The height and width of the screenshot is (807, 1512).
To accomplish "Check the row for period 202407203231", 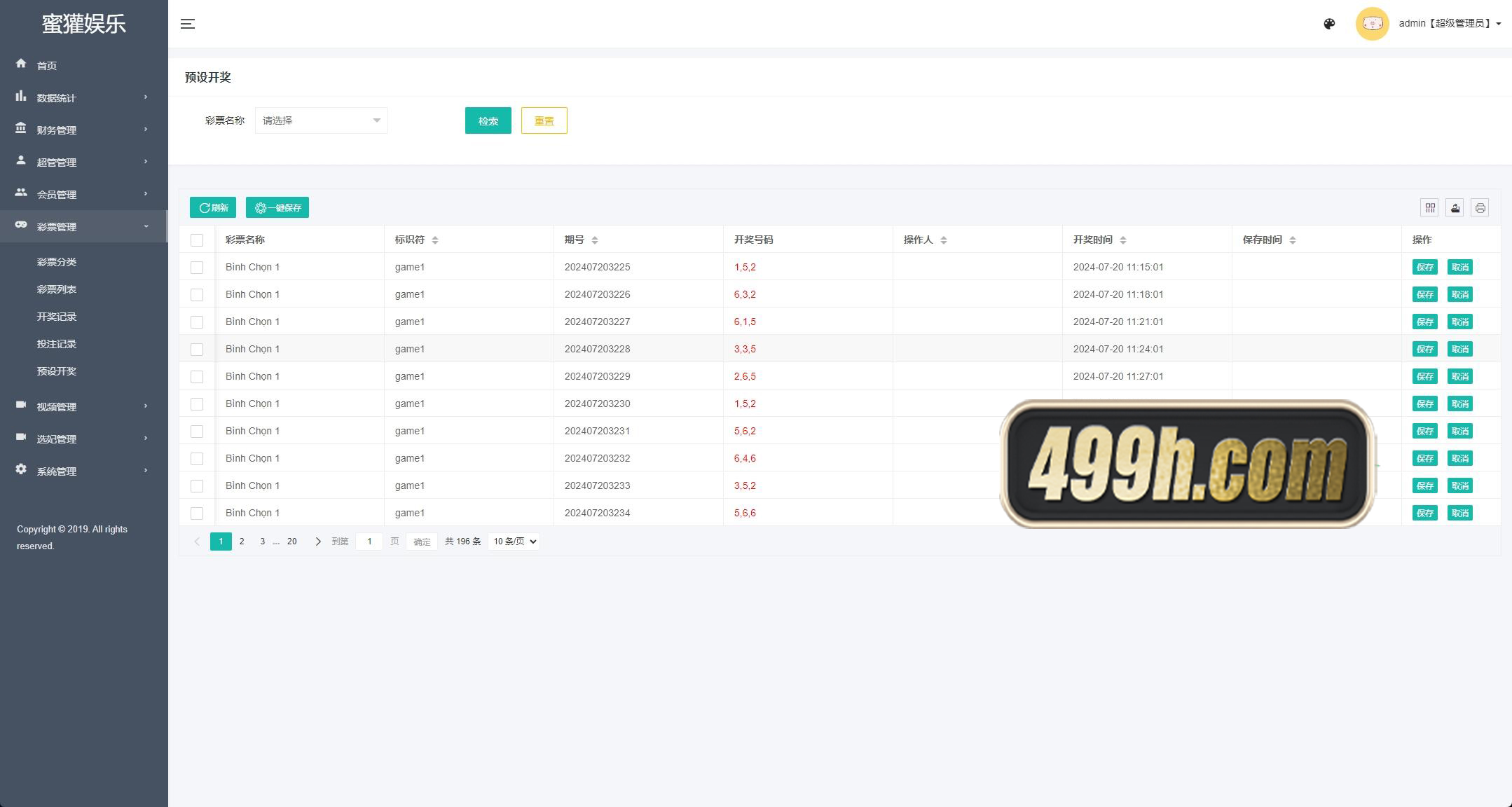I will coord(197,432).
